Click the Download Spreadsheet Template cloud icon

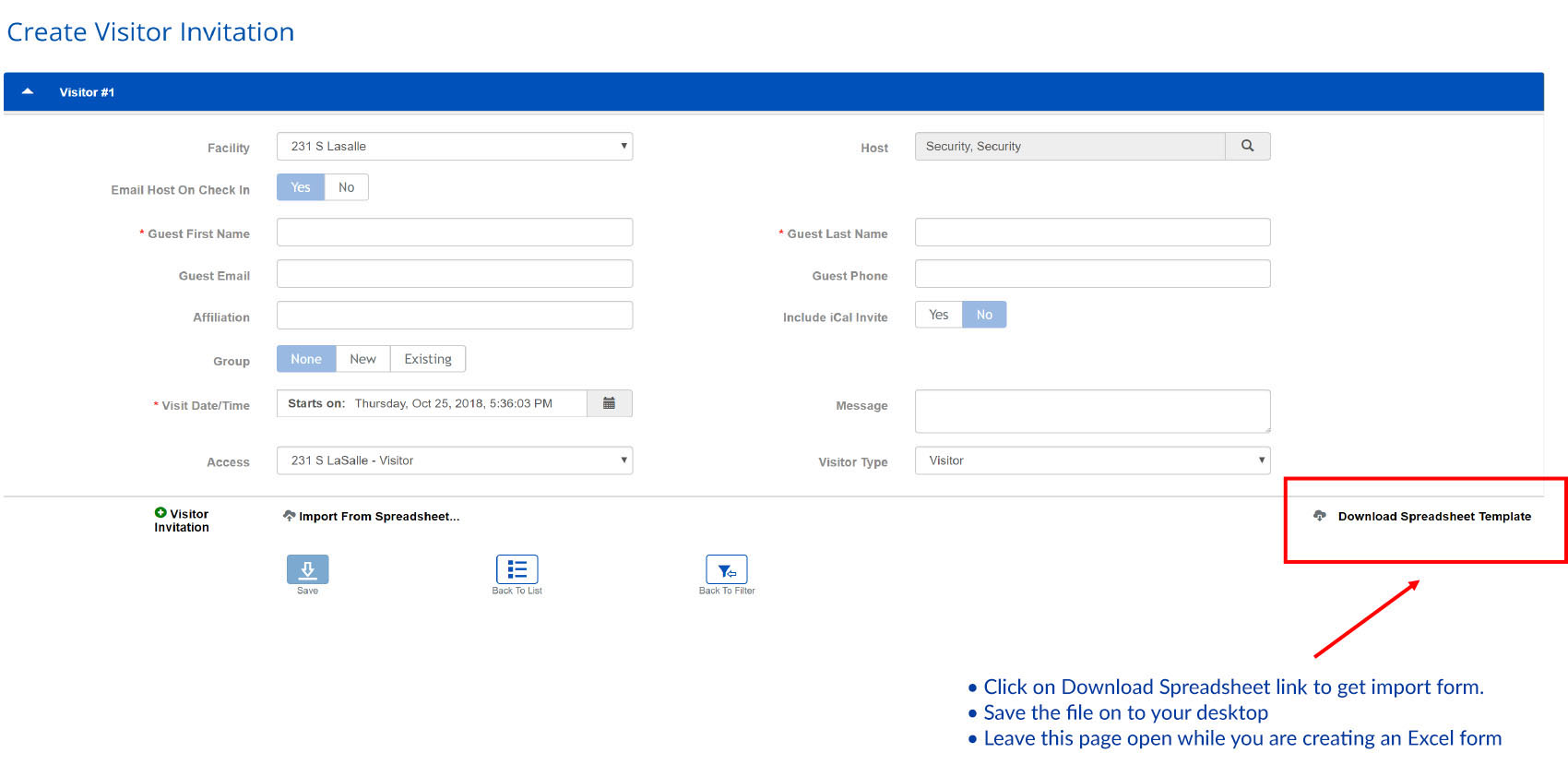(x=1320, y=516)
